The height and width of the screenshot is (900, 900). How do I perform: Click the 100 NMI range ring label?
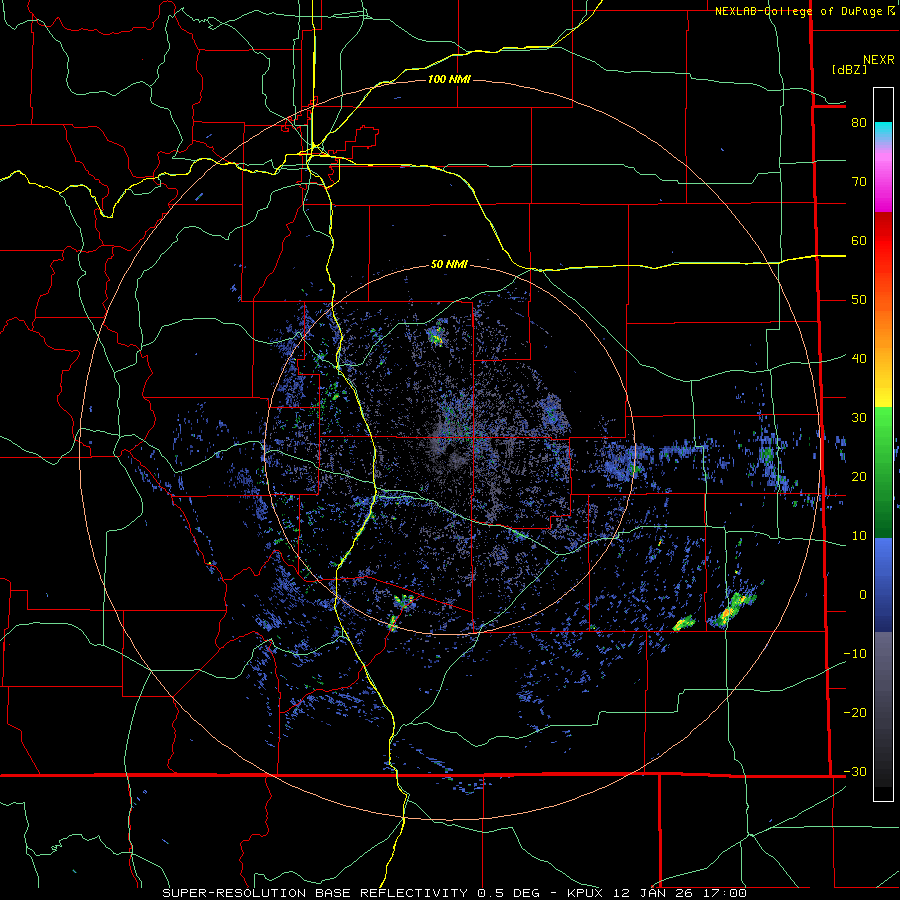click(449, 79)
